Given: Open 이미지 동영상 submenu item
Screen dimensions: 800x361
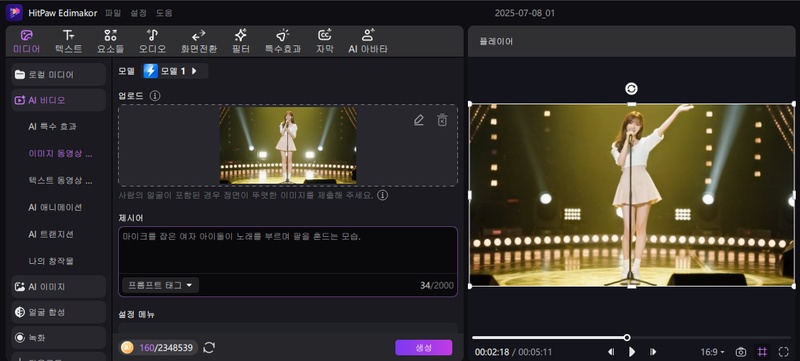Looking at the screenshot, I should click(x=60, y=153).
